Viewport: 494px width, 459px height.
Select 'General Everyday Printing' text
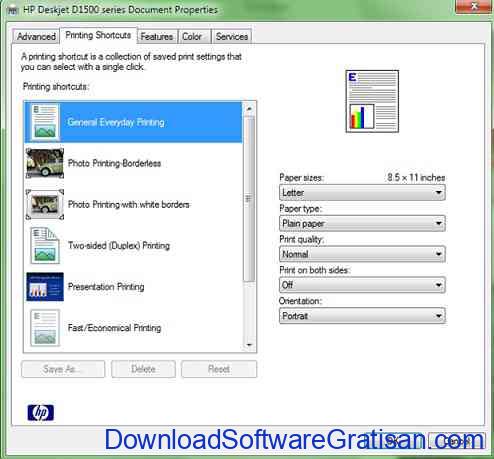(x=116, y=122)
